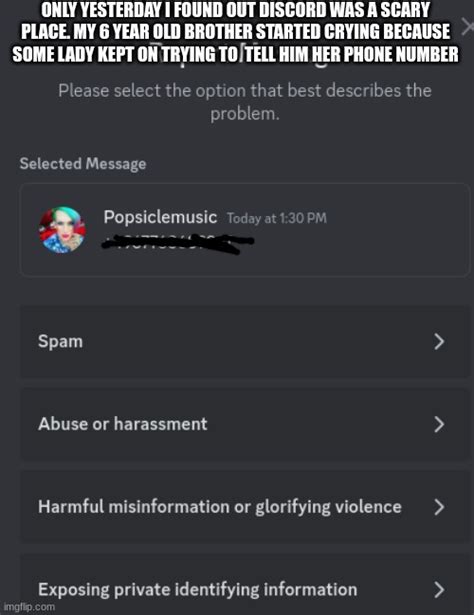Click the chevron arrow beside Spam

click(x=439, y=342)
